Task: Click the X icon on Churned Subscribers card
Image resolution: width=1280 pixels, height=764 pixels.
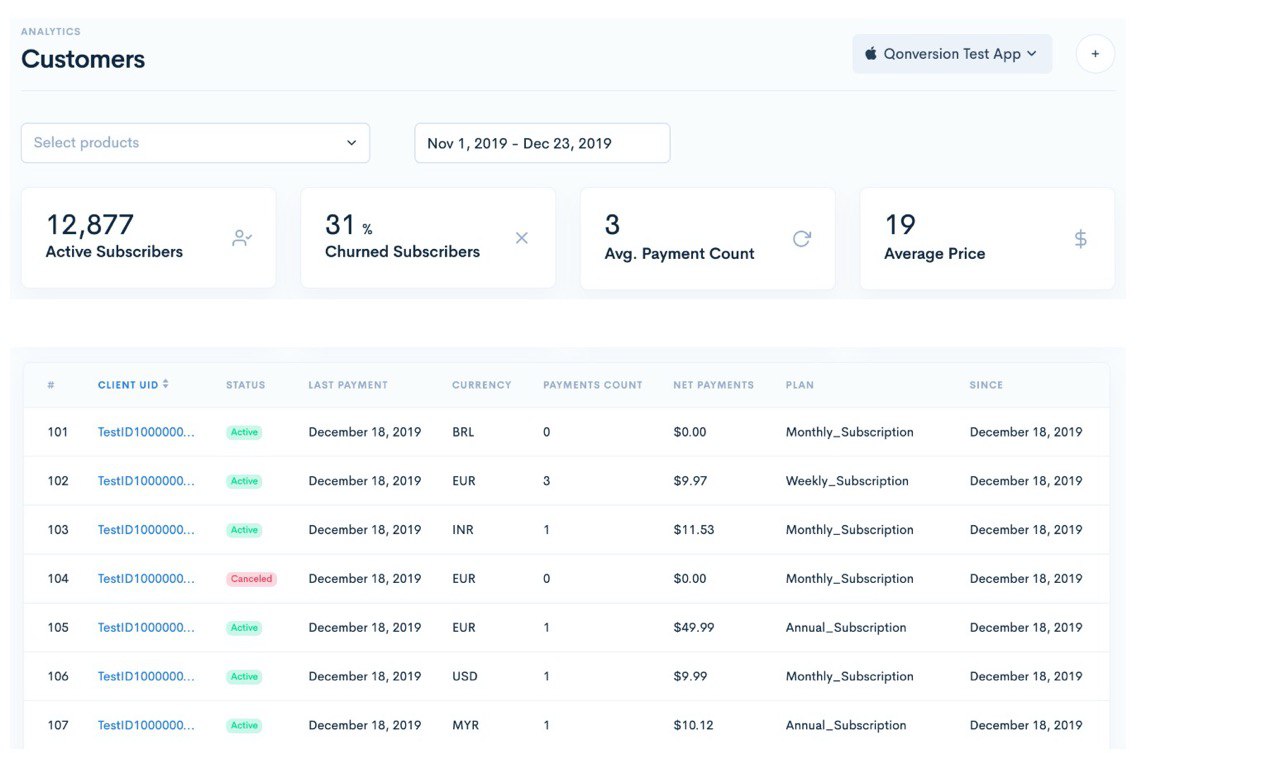Action: point(521,238)
